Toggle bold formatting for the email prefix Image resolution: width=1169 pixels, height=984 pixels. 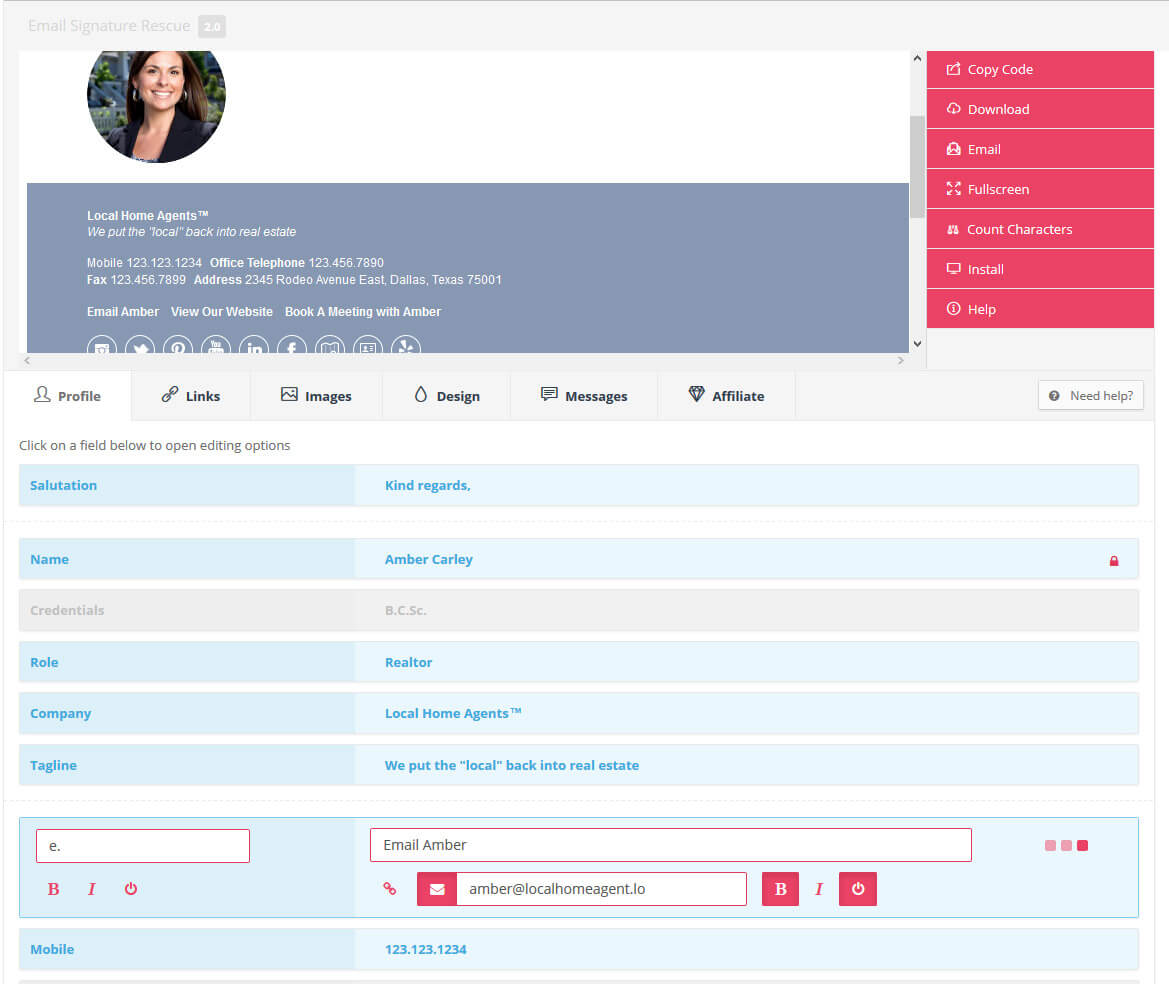53,888
